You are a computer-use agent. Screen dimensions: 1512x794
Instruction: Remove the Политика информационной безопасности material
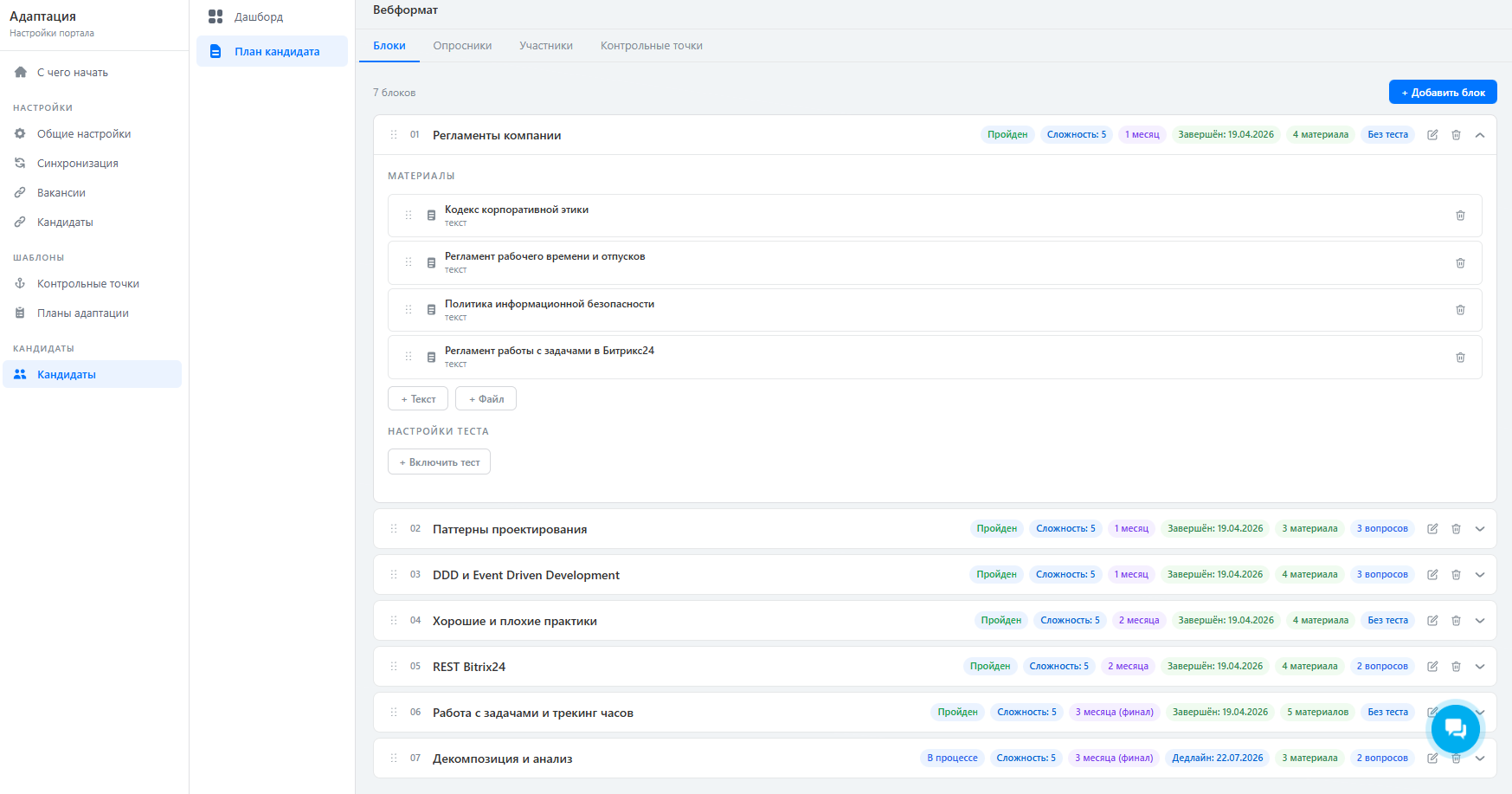pos(1460,310)
